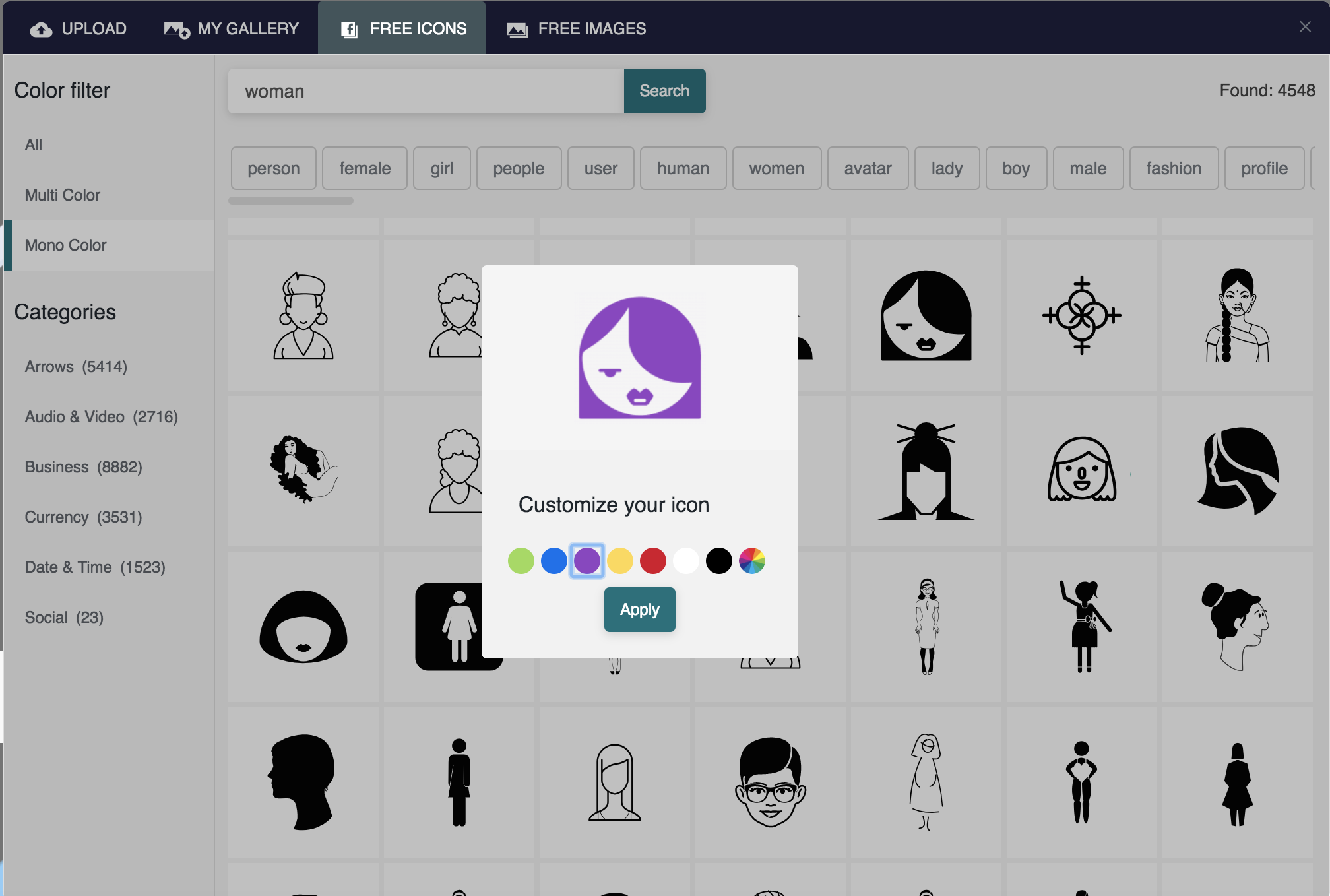1330x896 pixels.
Task: Open the Free Images tab
Action: coord(576,28)
